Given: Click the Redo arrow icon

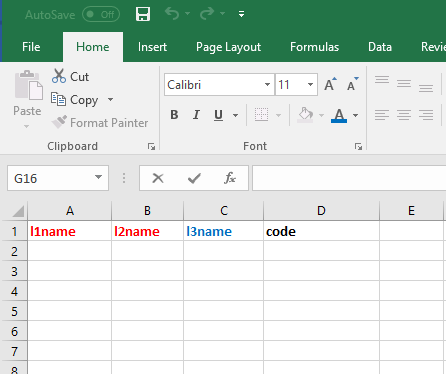Looking at the screenshot, I should [x=207, y=14].
